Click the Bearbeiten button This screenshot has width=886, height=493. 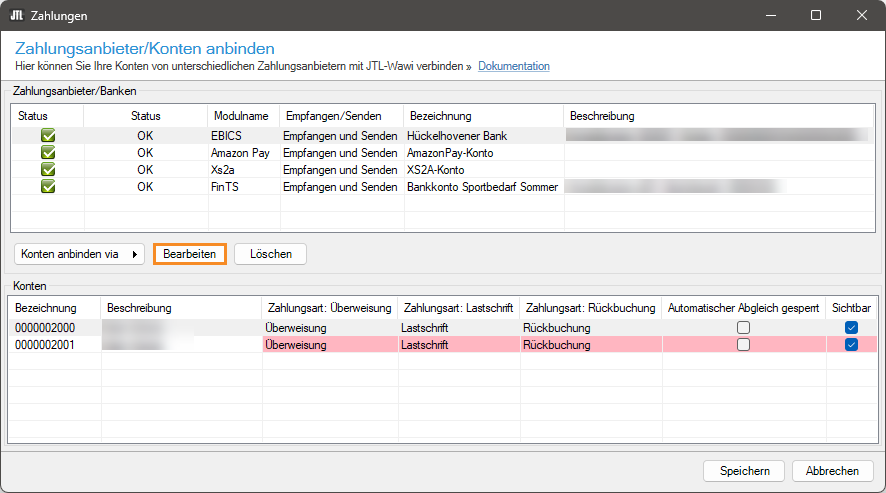coord(190,254)
